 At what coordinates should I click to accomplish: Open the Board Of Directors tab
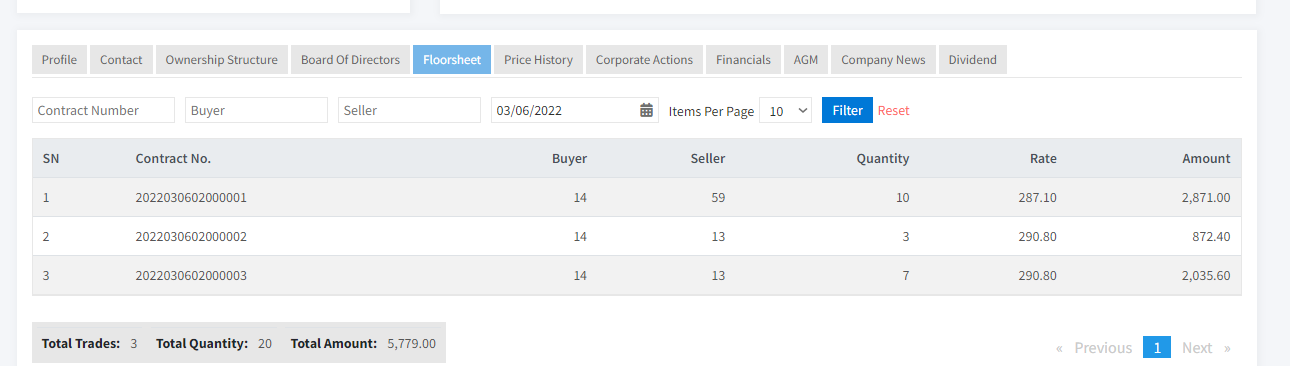[x=350, y=60]
